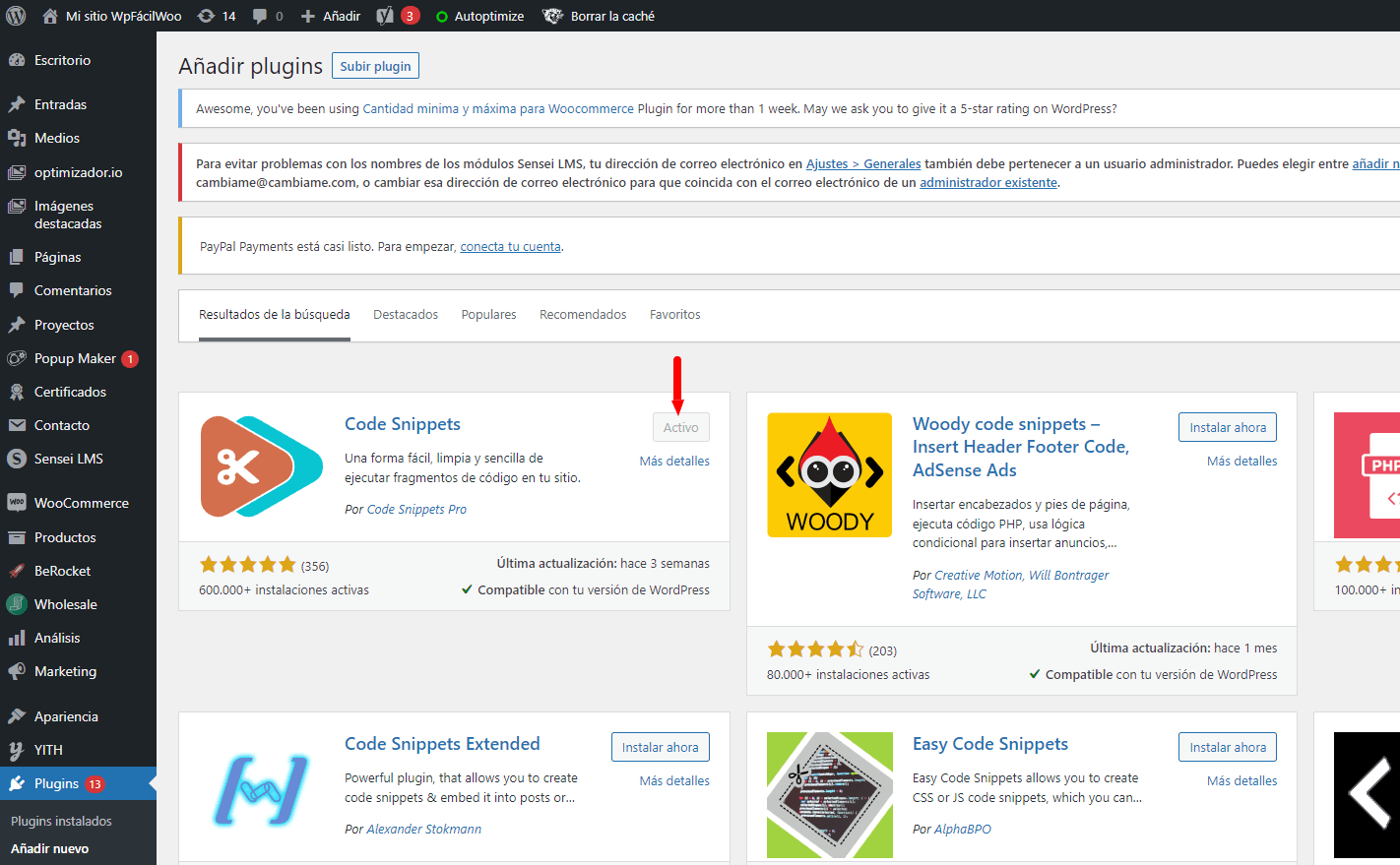Open YITH sidebar icon

tap(17, 750)
